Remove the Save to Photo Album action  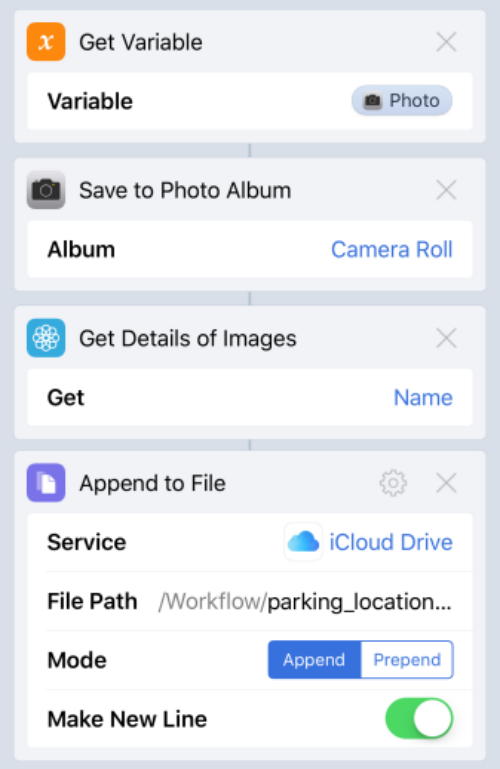(446, 190)
